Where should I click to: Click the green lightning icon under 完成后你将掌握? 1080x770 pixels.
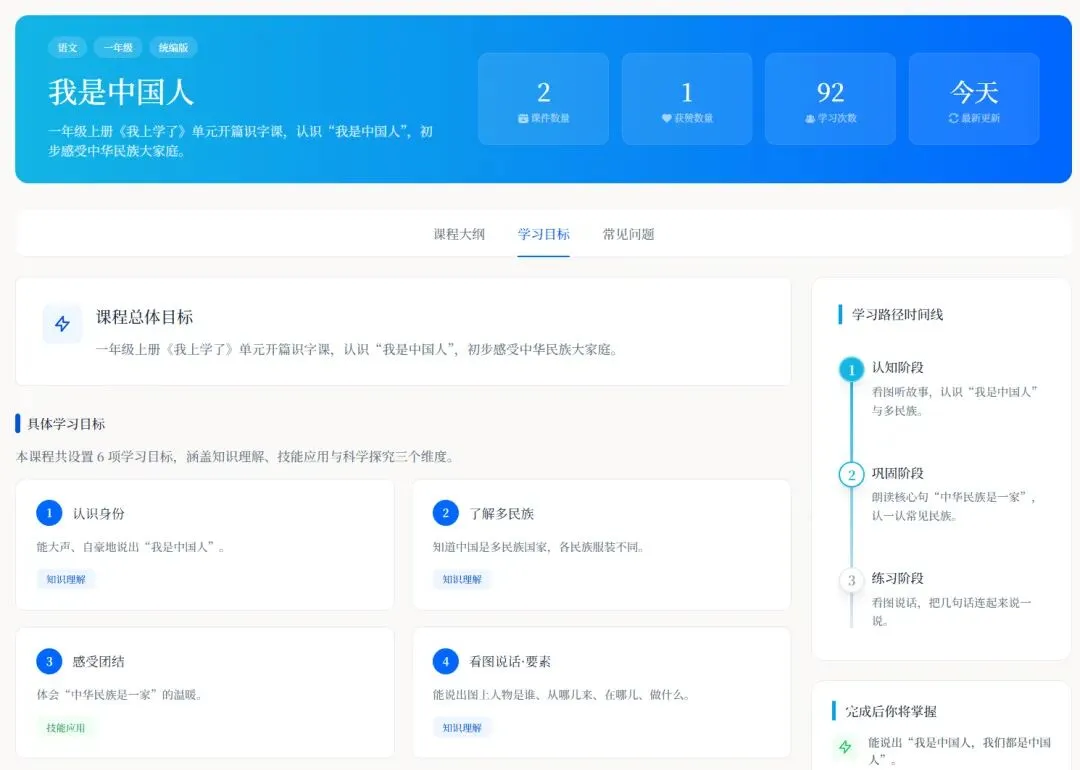(845, 746)
